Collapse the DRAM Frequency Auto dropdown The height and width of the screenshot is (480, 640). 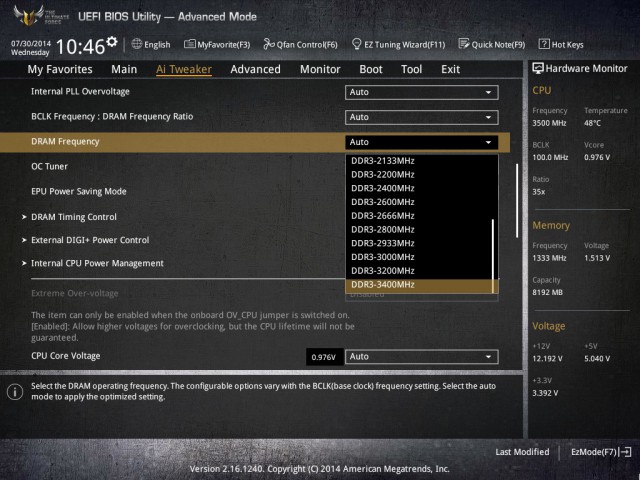(422, 142)
